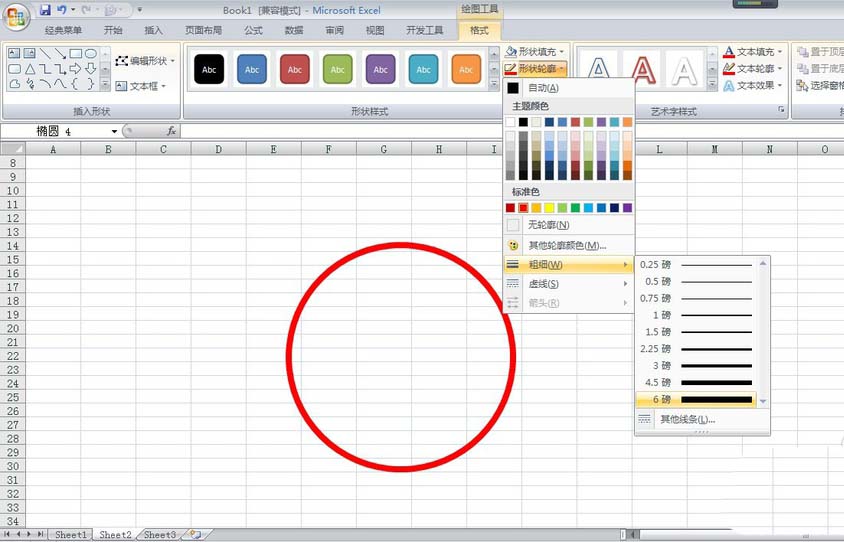
Task: Switch to the 页面布局 tab
Action: click(x=203, y=30)
